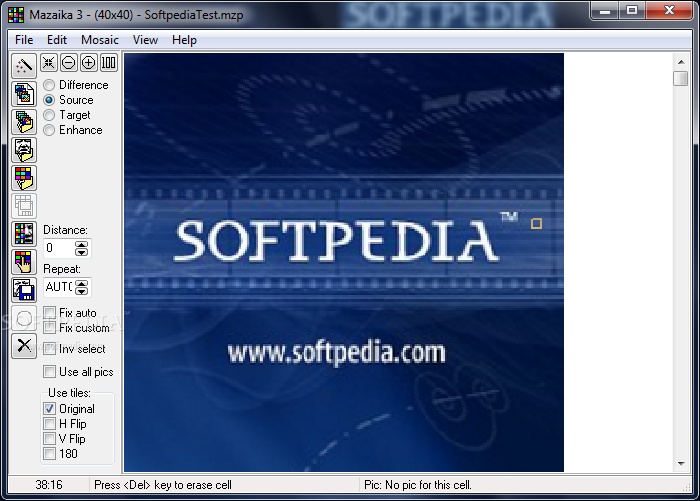Click the face picture folder icon
Viewport: 700px width, 501px height.
(24, 150)
